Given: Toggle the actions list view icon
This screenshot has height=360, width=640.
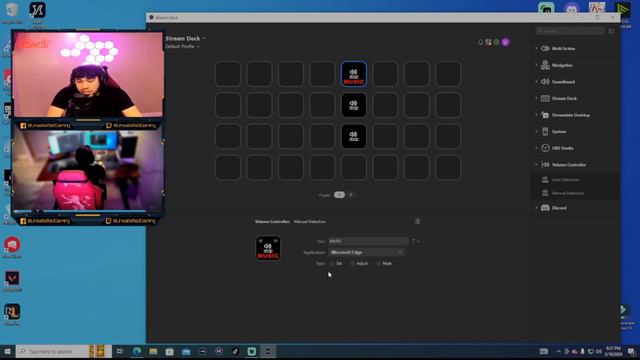Looking at the screenshot, I should tap(611, 31).
